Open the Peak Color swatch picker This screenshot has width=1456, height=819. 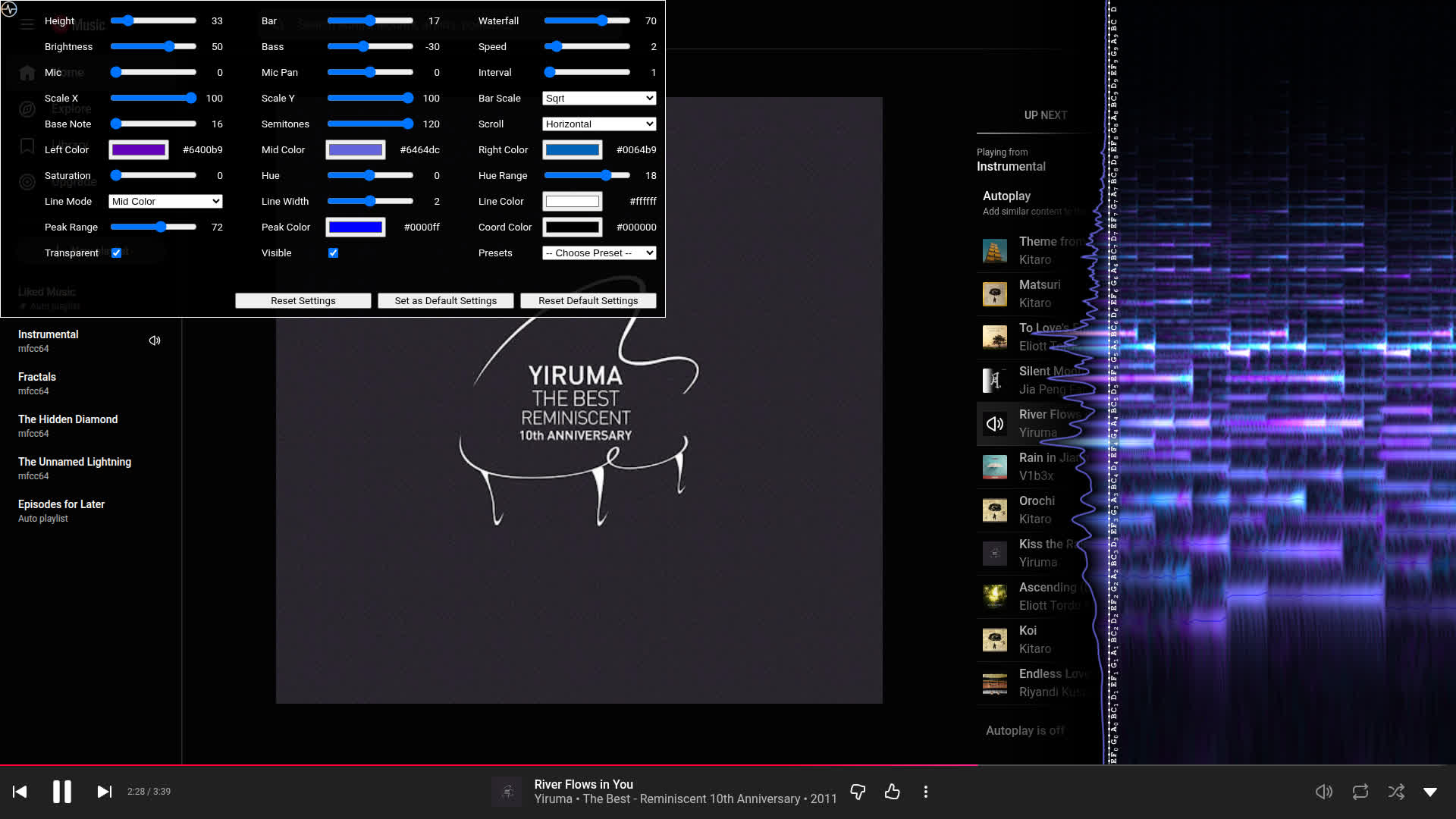click(x=356, y=227)
